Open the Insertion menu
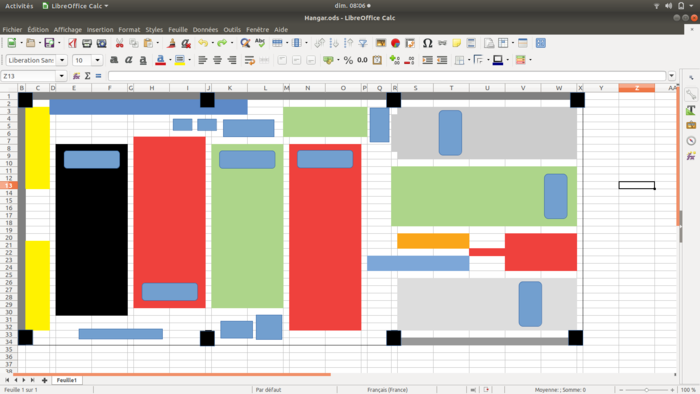This screenshot has width=700, height=394. click(x=100, y=29)
